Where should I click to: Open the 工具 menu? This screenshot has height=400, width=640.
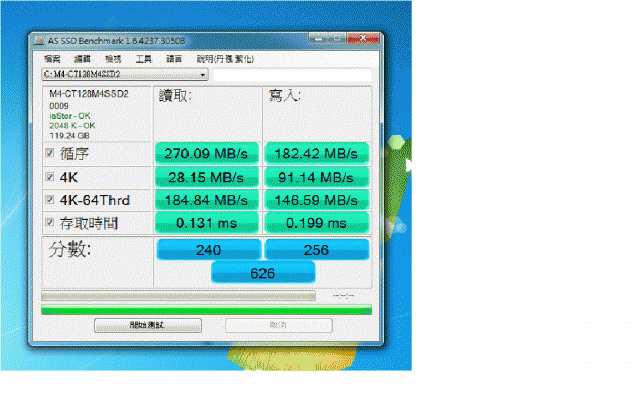coord(143,59)
